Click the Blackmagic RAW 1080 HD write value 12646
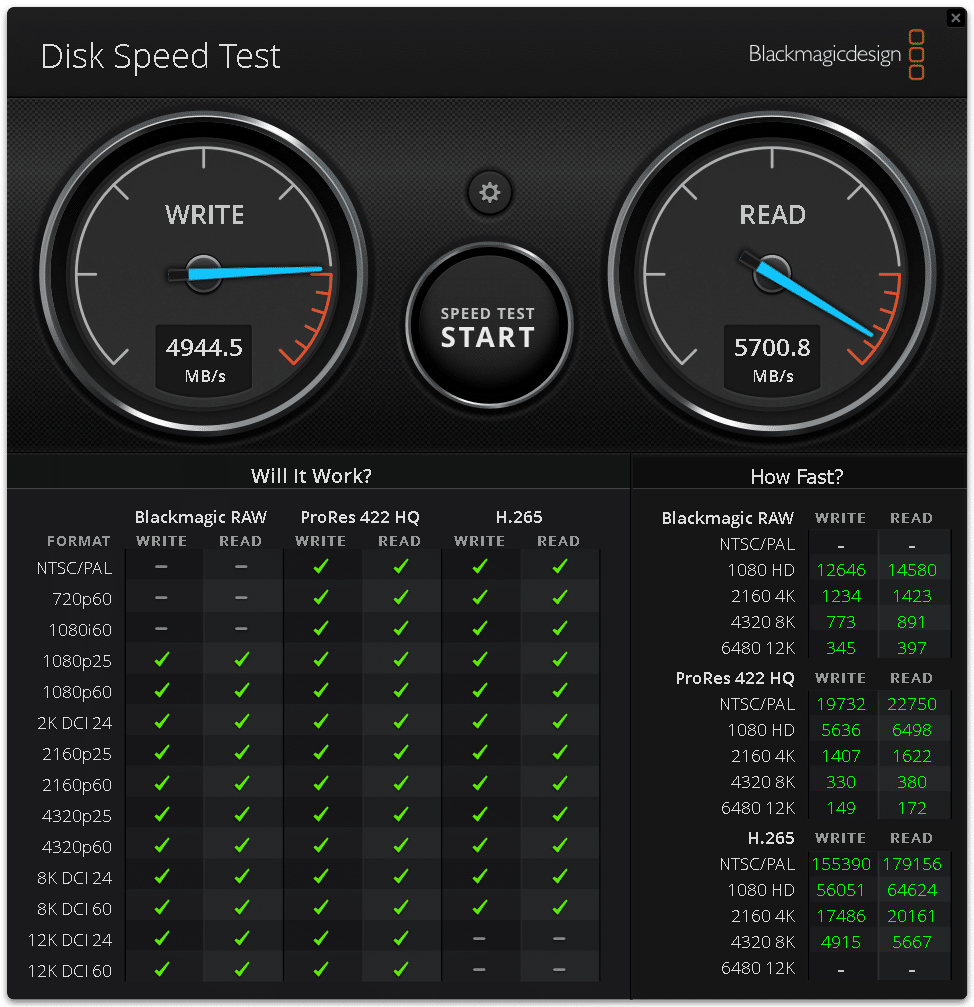Viewport: 974px width, 1007px height. tap(841, 570)
